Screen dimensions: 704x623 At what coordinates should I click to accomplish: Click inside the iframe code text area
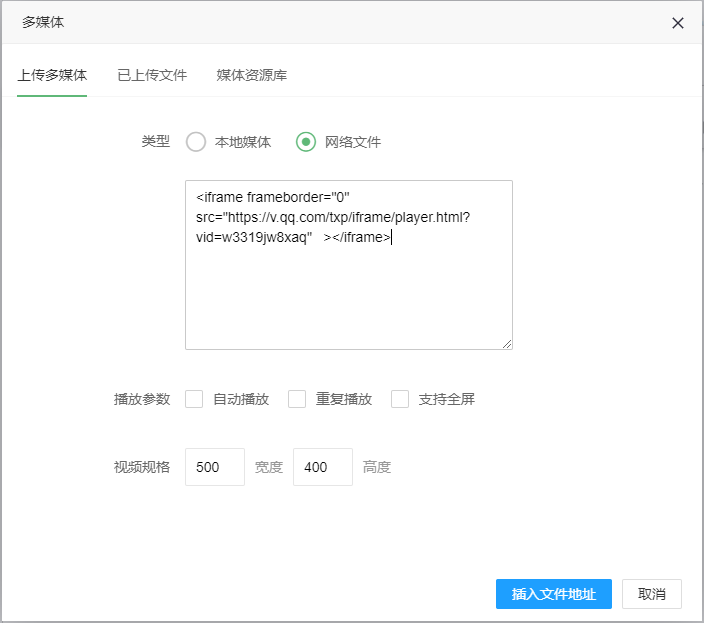coord(349,265)
